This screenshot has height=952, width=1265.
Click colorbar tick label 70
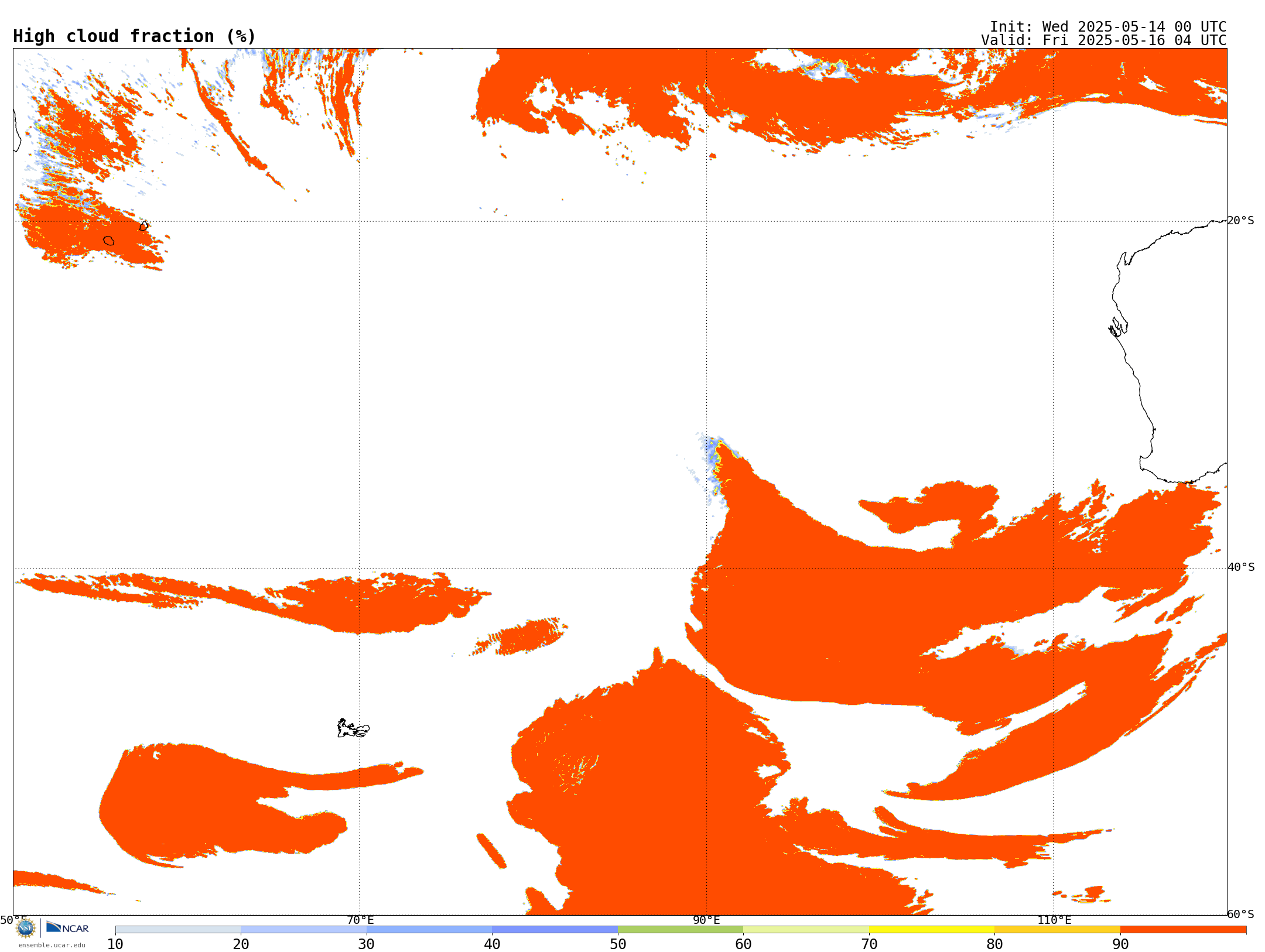pyautogui.click(x=869, y=944)
